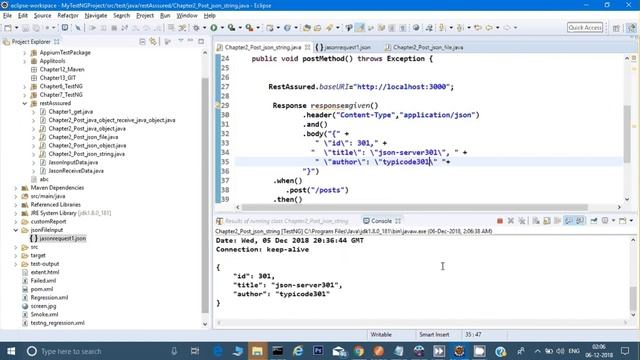
Task: Toggle Mark Occurrences highlighted toolbar button
Action: [360, 28]
